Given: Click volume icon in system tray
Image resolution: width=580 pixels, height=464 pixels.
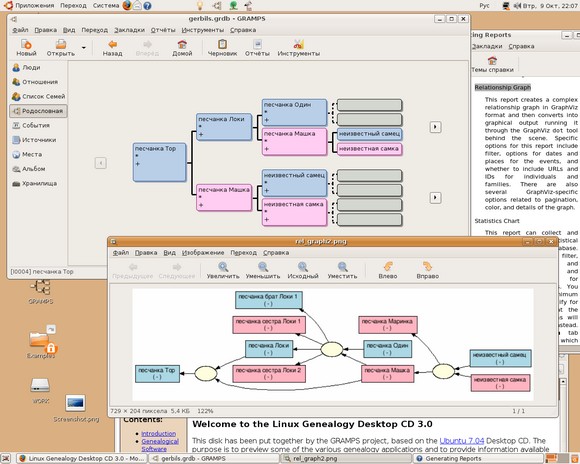Looking at the screenshot, I should click(517, 6).
